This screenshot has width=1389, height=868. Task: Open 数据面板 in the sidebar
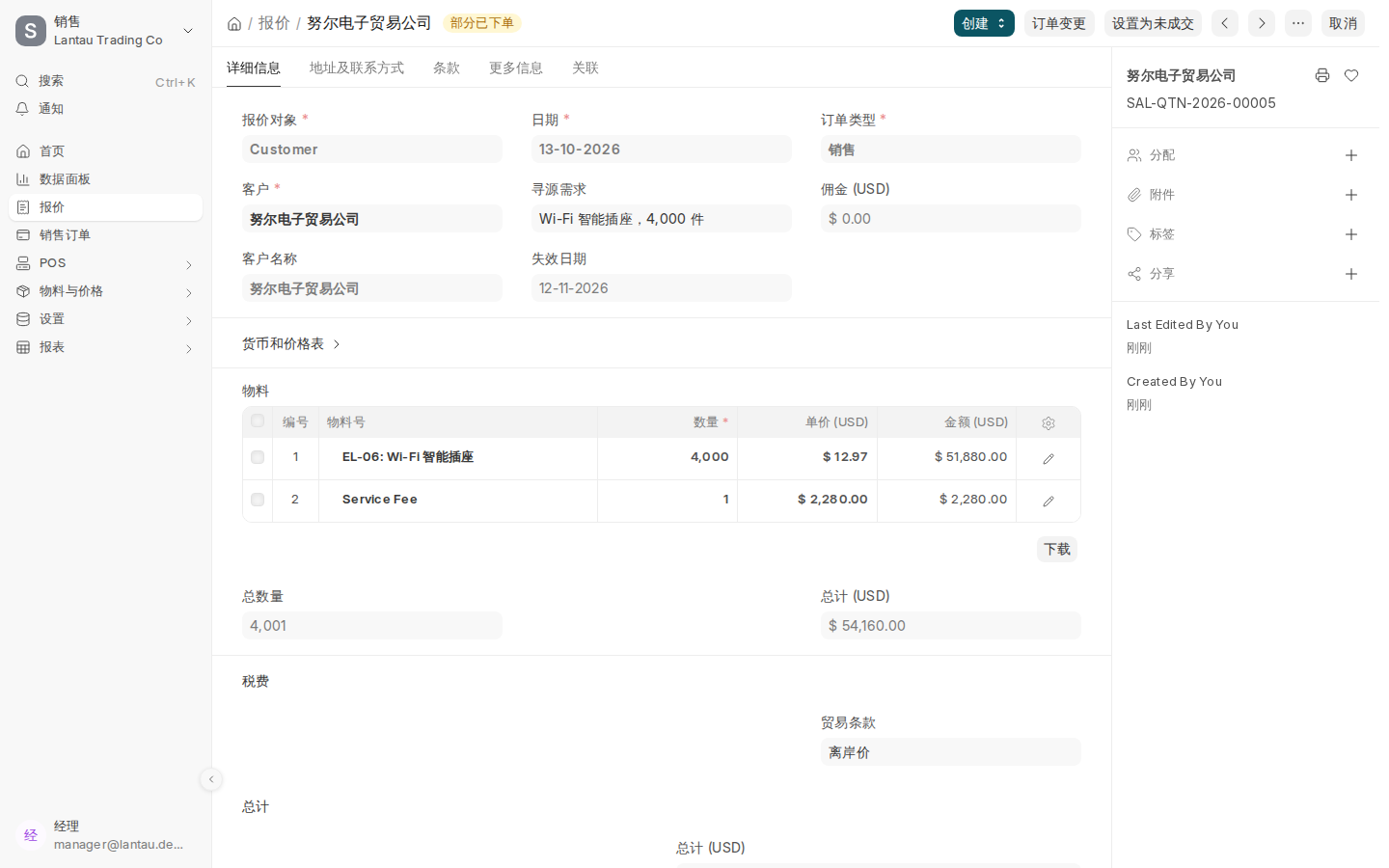[x=105, y=179]
